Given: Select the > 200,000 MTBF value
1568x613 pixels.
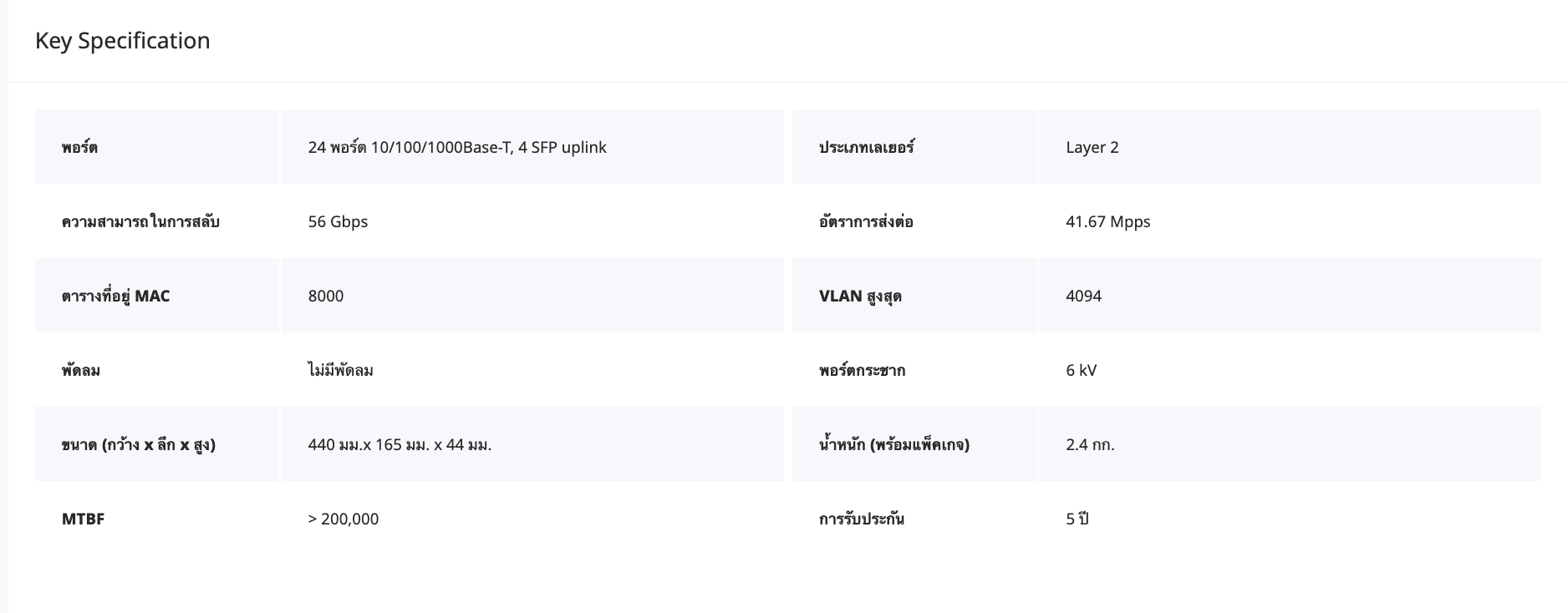Looking at the screenshot, I should point(343,519).
